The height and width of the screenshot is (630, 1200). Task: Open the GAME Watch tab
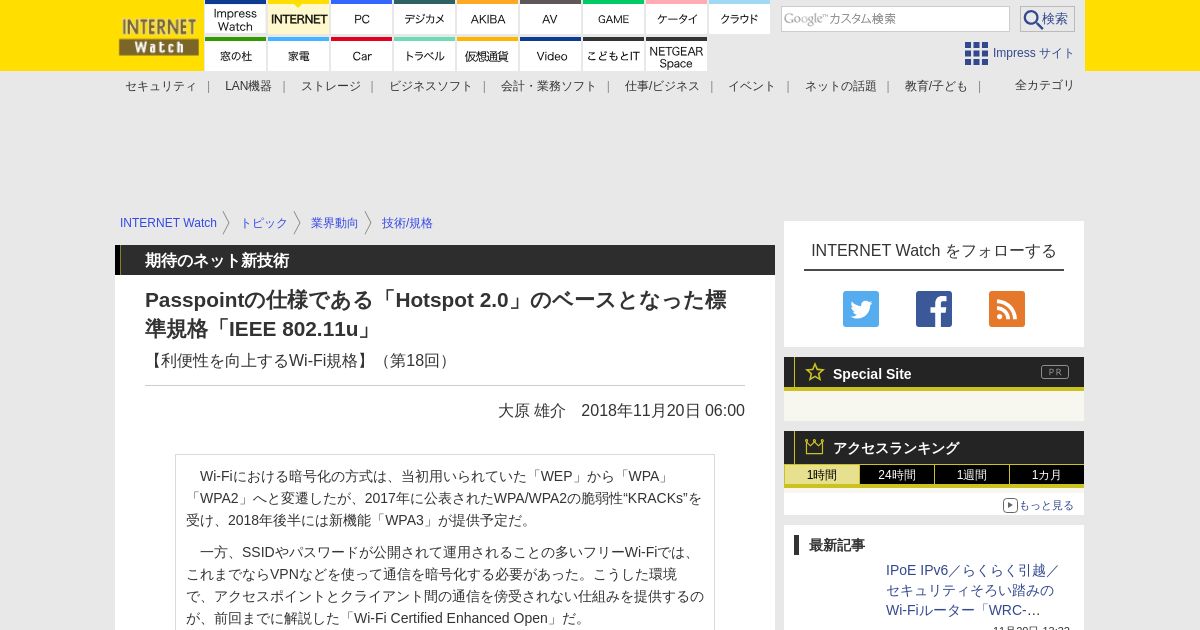[x=613, y=18]
